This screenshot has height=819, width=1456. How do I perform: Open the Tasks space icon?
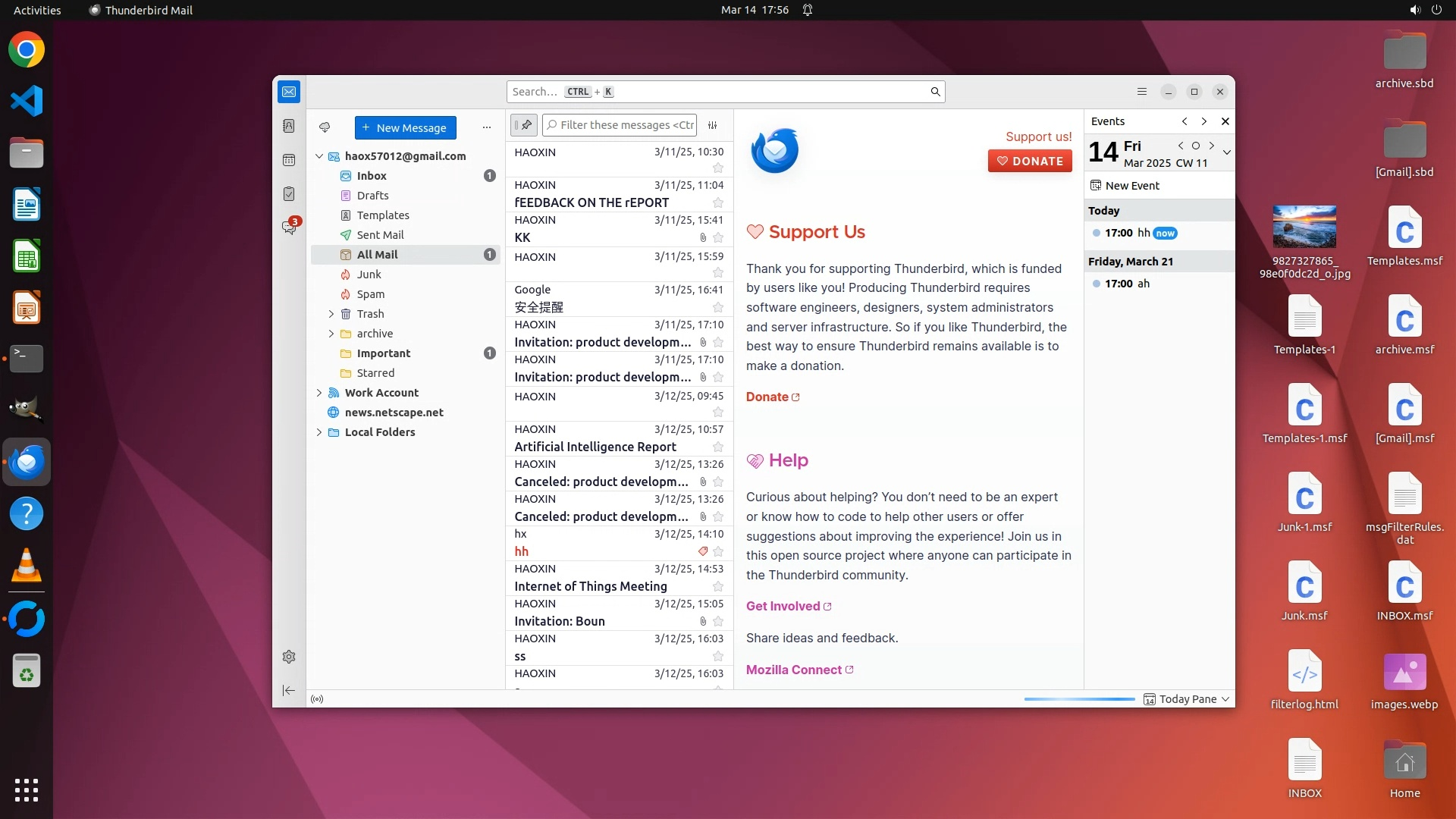[289, 194]
